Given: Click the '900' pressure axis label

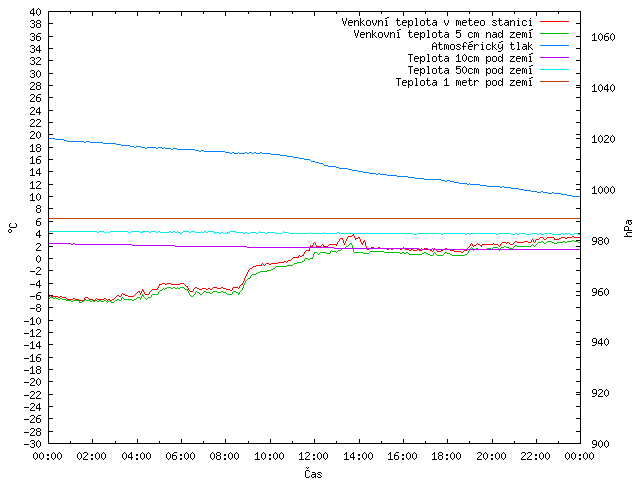Looking at the screenshot, I should (x=600, y=444).
